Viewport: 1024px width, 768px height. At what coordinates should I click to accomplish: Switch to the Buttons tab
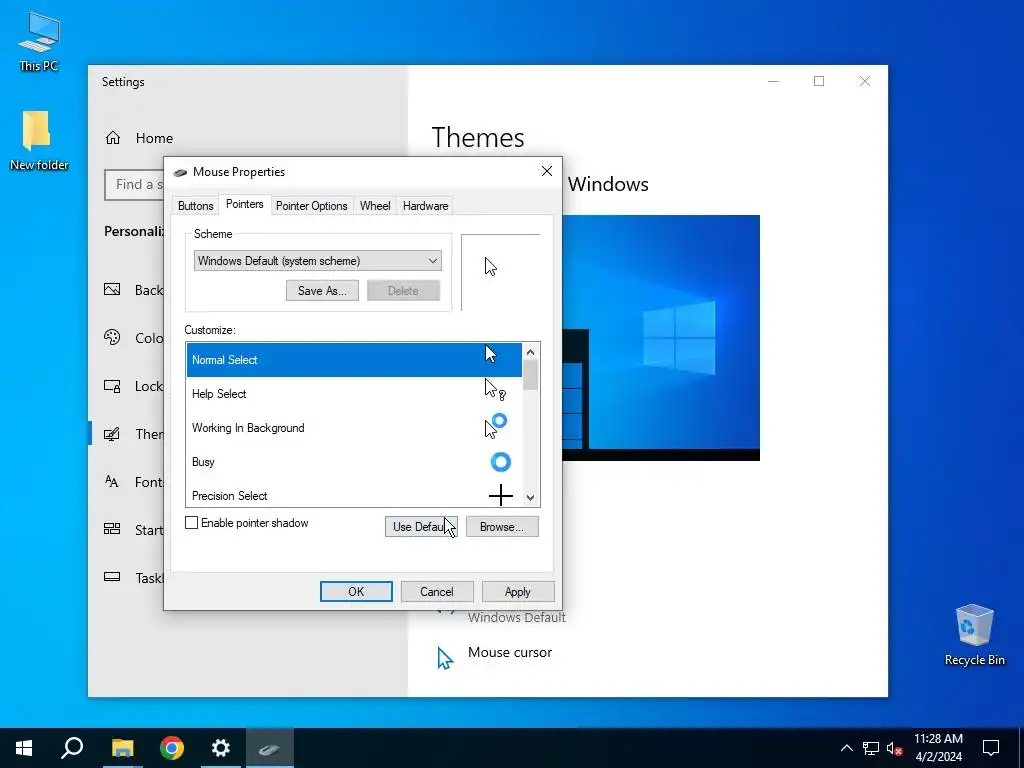[195, 206]
